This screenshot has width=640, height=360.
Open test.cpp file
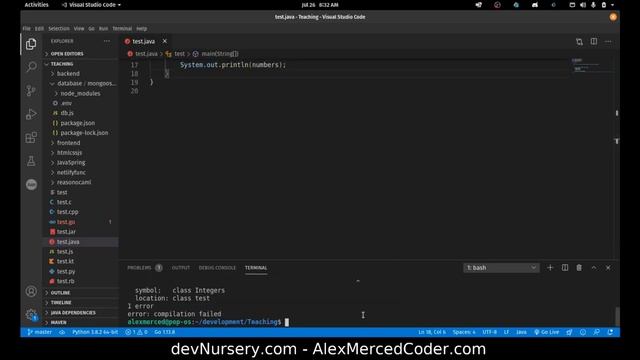click(81, 212)
